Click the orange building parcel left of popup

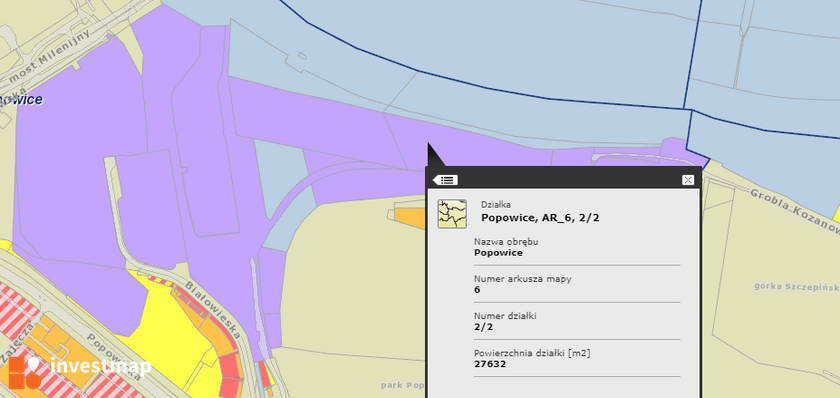tap(410, 218)
